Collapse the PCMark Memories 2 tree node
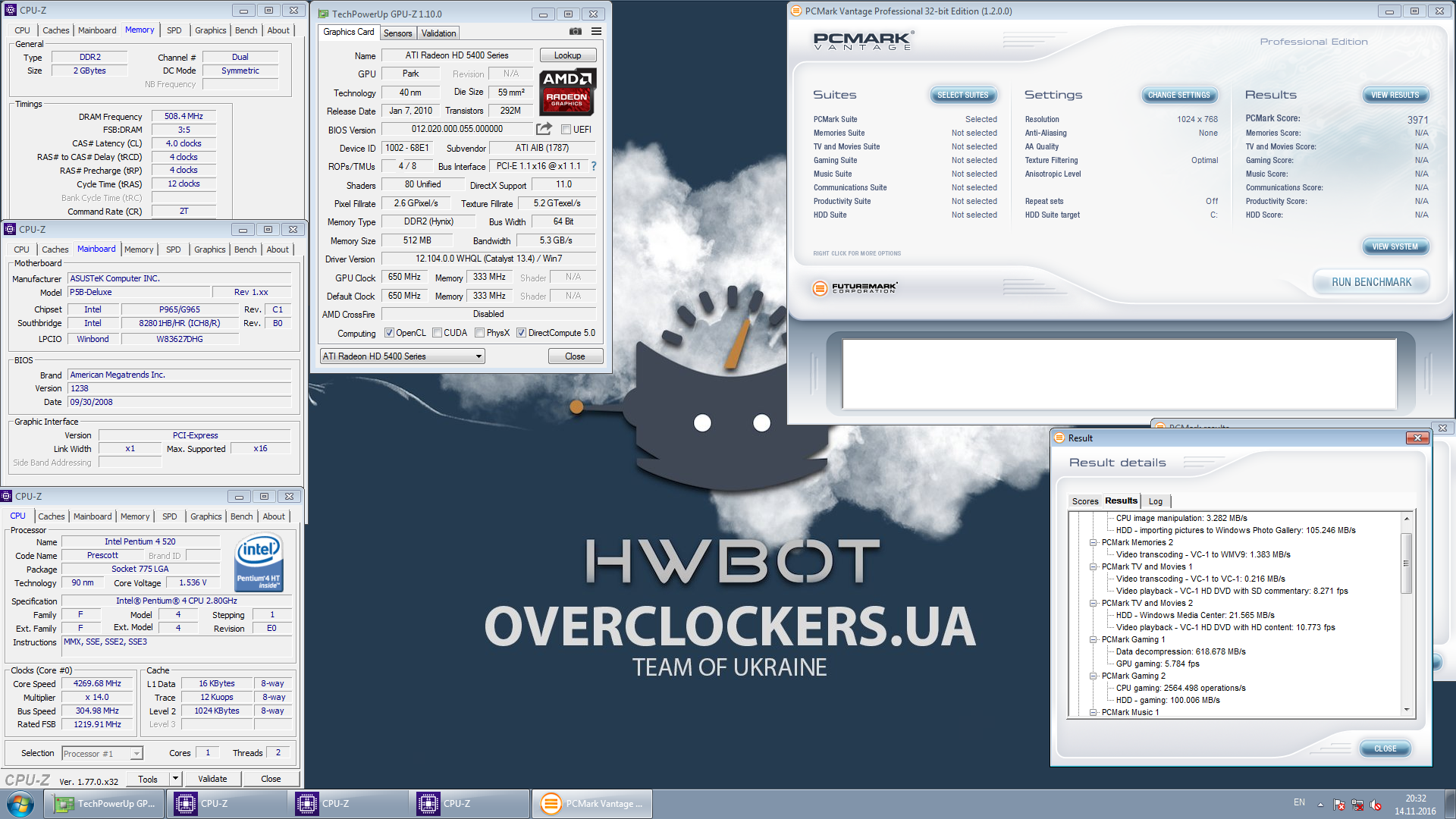 1093,542
